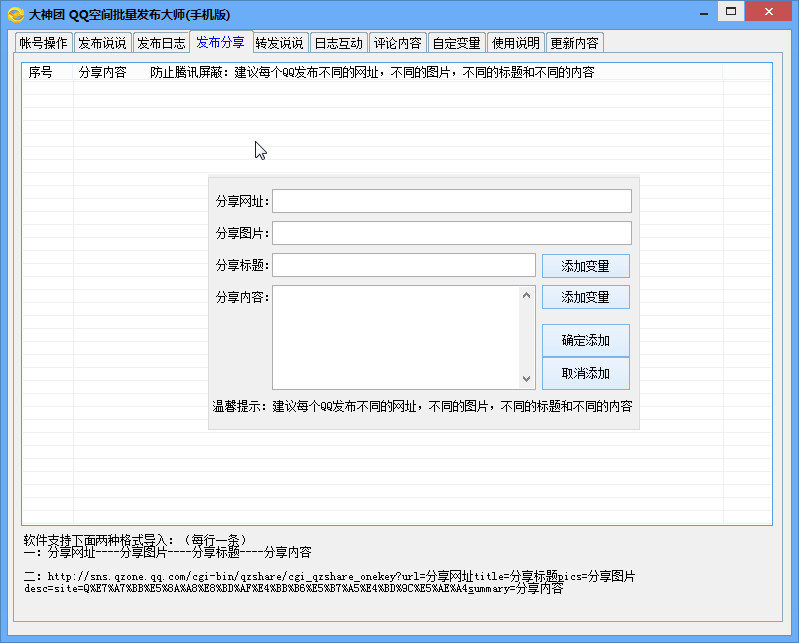Click the 软件支持下面两种格式导入 text
Screen dimensions: 799x643
pyautogui.click(x=135, y=540)
